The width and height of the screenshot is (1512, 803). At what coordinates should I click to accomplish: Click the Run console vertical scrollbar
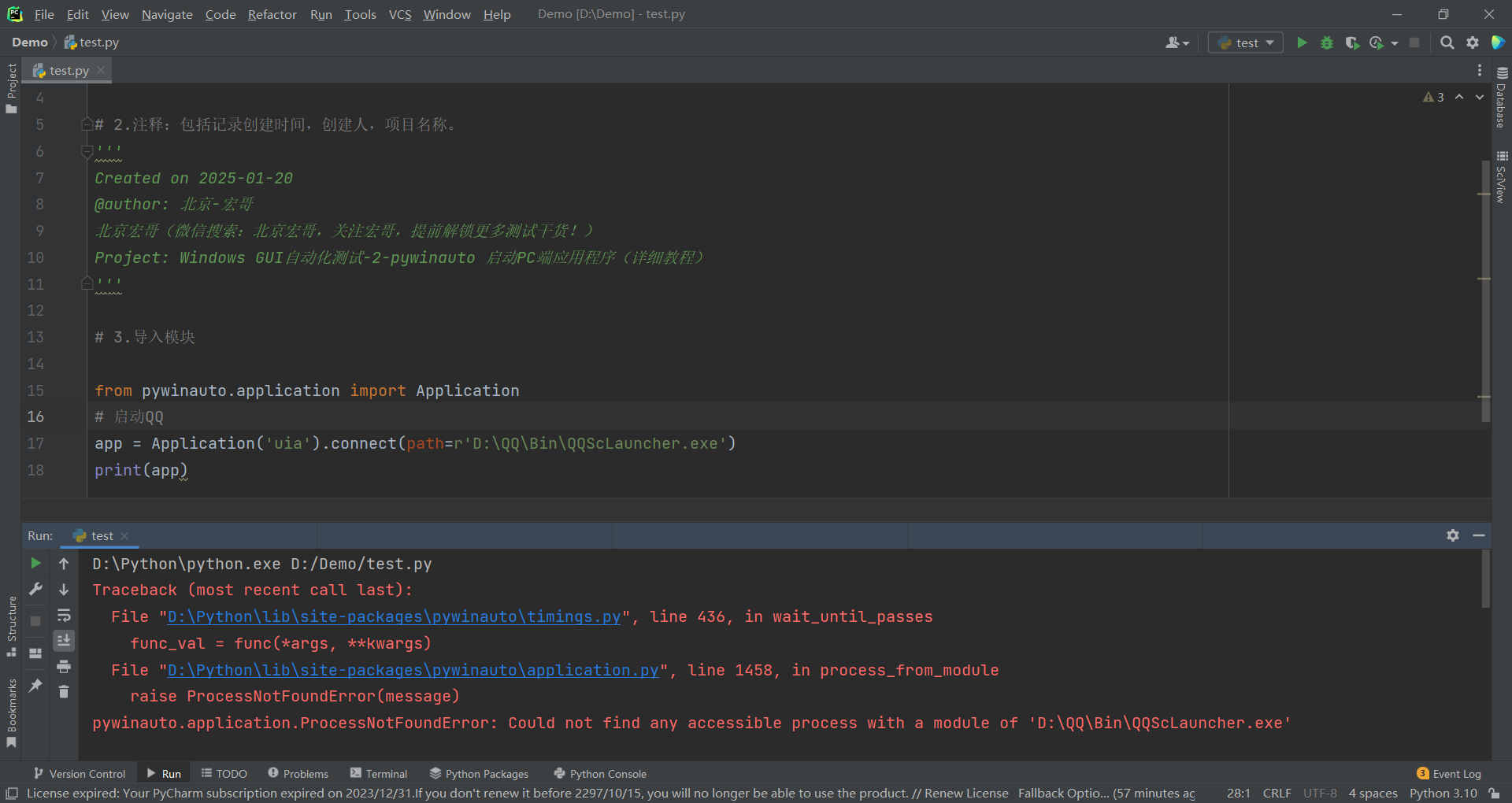pyautogui.click(x=1485, y=580)
